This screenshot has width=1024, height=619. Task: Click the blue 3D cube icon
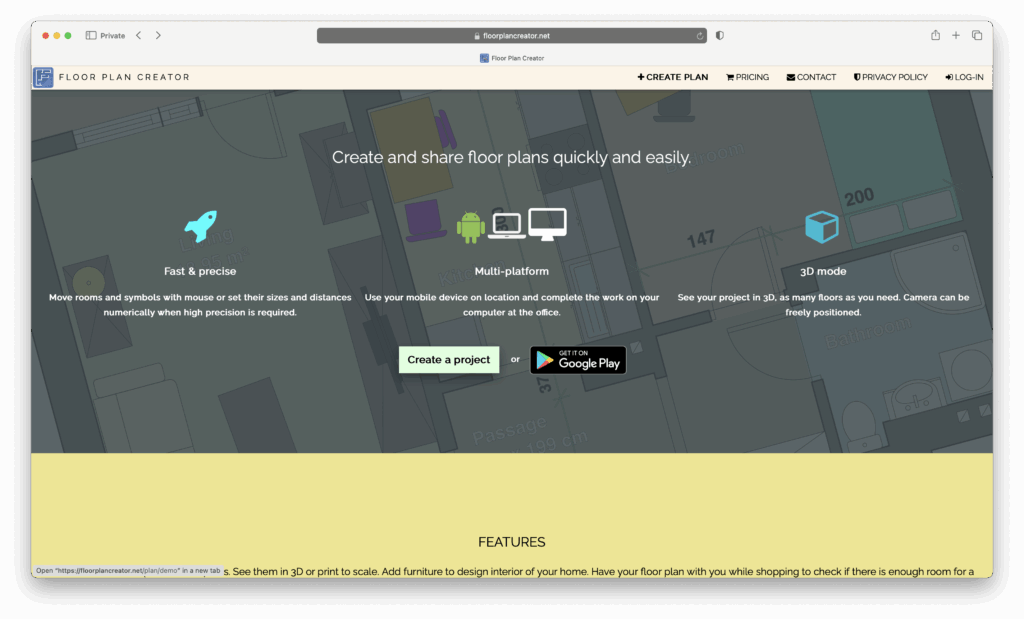[821, 227]
